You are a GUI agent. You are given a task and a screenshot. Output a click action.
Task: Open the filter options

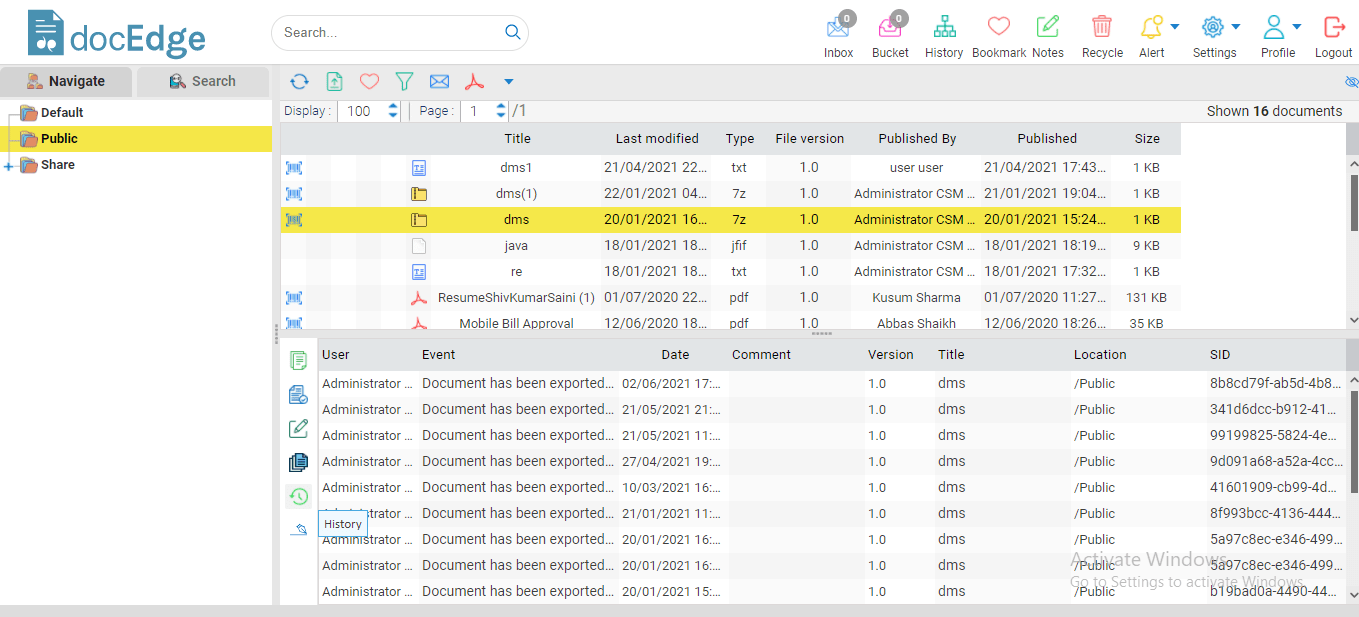[404, 81]
